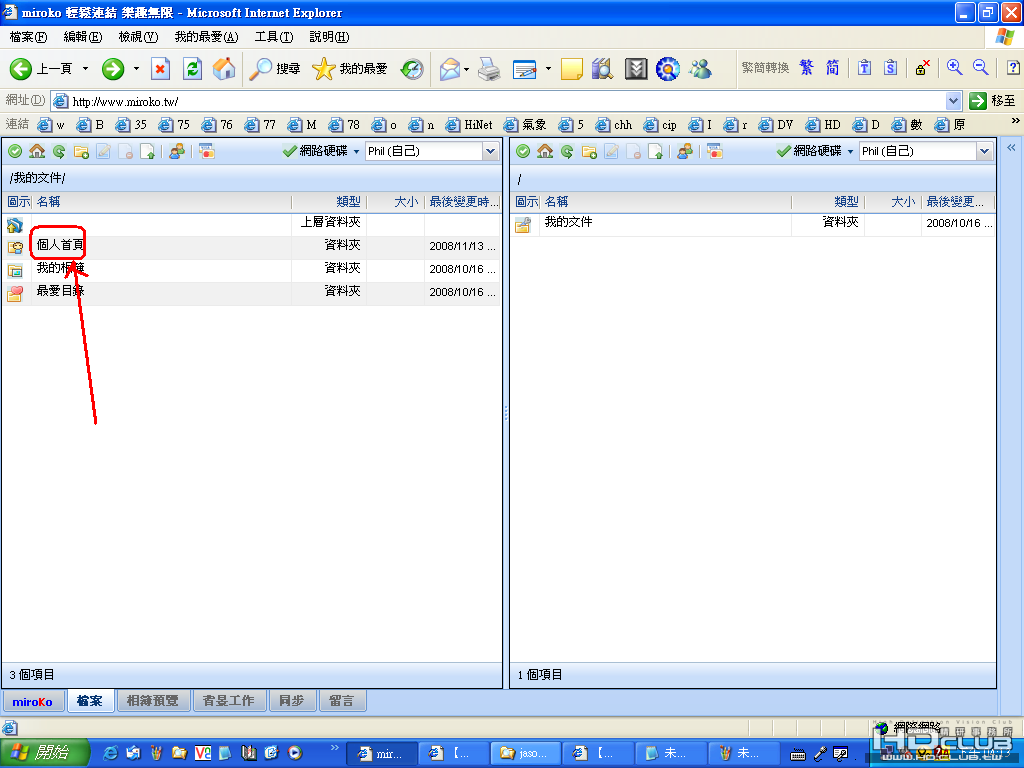The image size is (1024, 768).
Task: Open the users icon in right pane toolbar
Action: 684,152
